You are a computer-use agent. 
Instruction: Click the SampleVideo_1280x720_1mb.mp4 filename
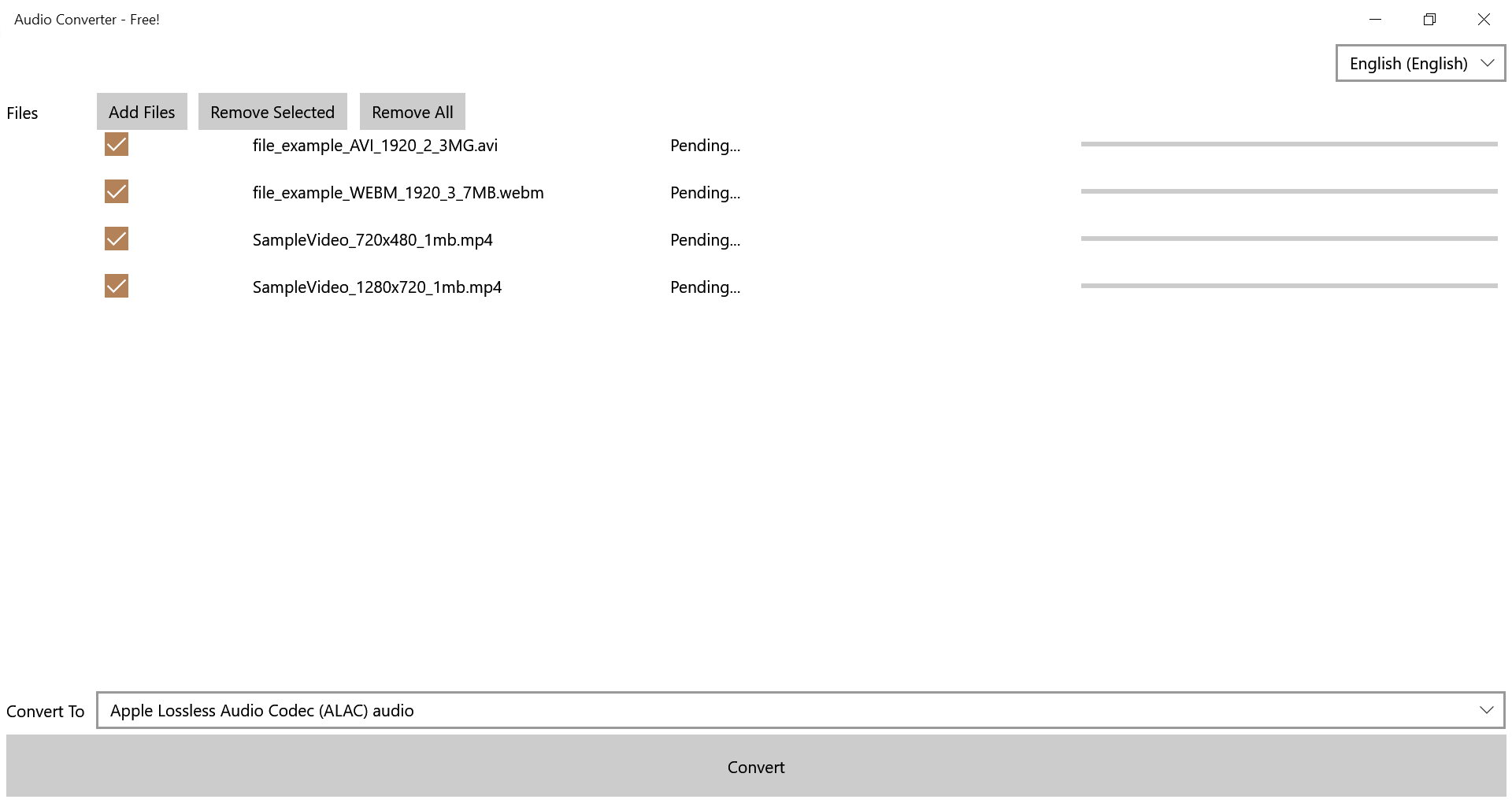point(376,287)
